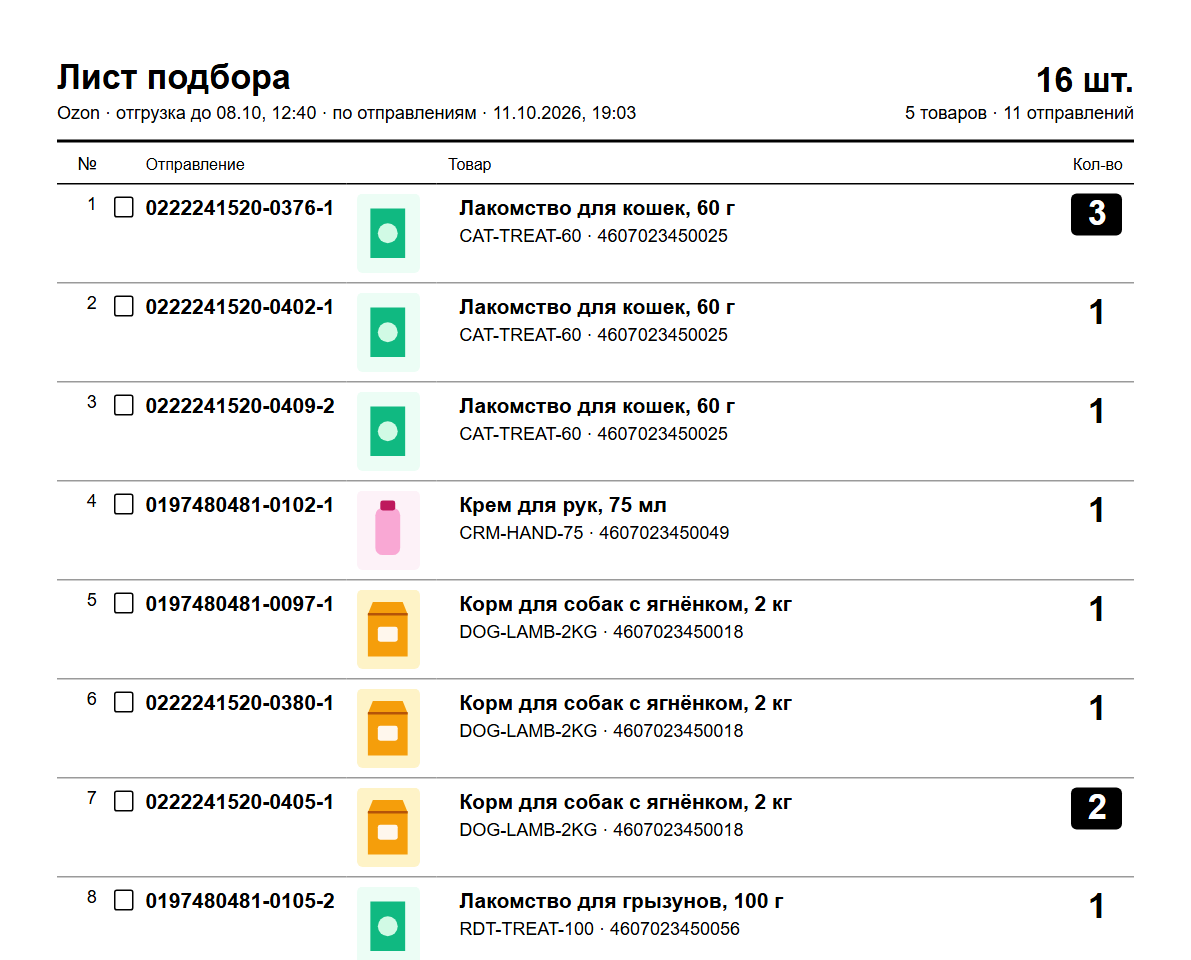Click the orange dog food box icon in row 5
This screenshot has width=1191, height=960.
[388, 630]
